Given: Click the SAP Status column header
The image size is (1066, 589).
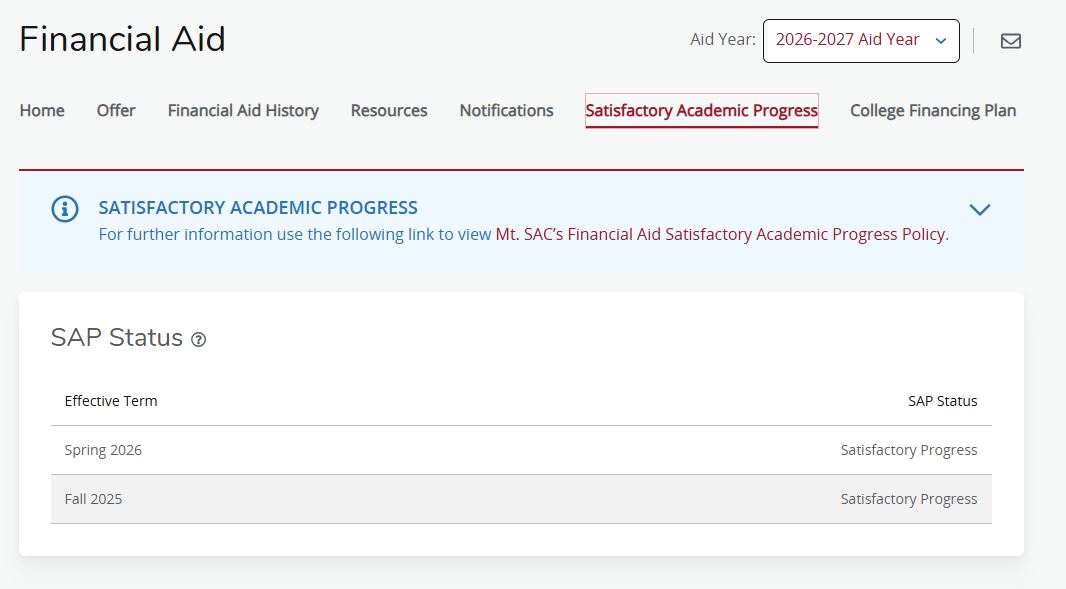Looking at the screenshot, I should coord(942,401).
